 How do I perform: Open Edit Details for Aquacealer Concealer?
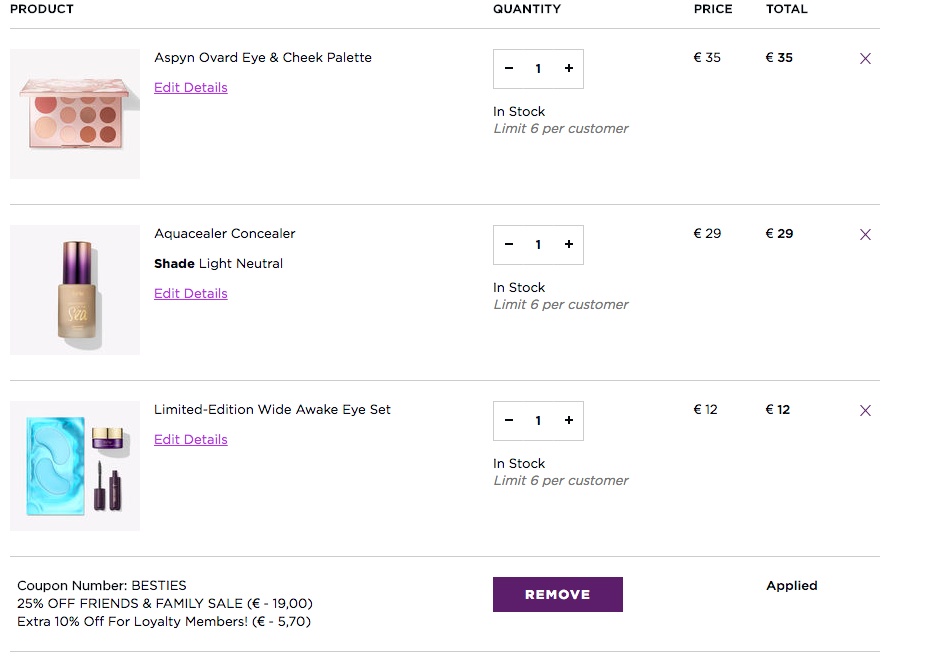pyautogui.click(x=191, y=294)
